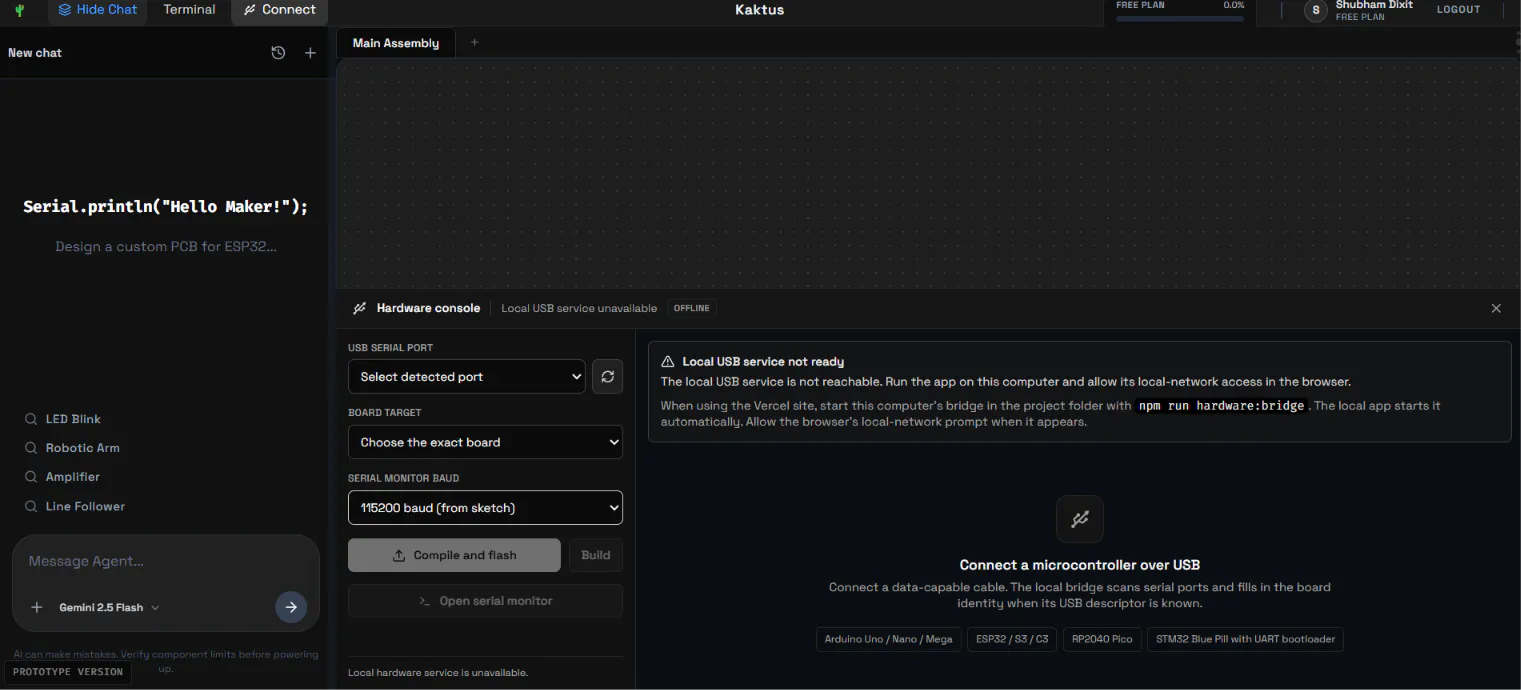Expand the Board Target dropdown
Image resolution: width=1521 pixels, height=690 pixels.
(485, 442)
